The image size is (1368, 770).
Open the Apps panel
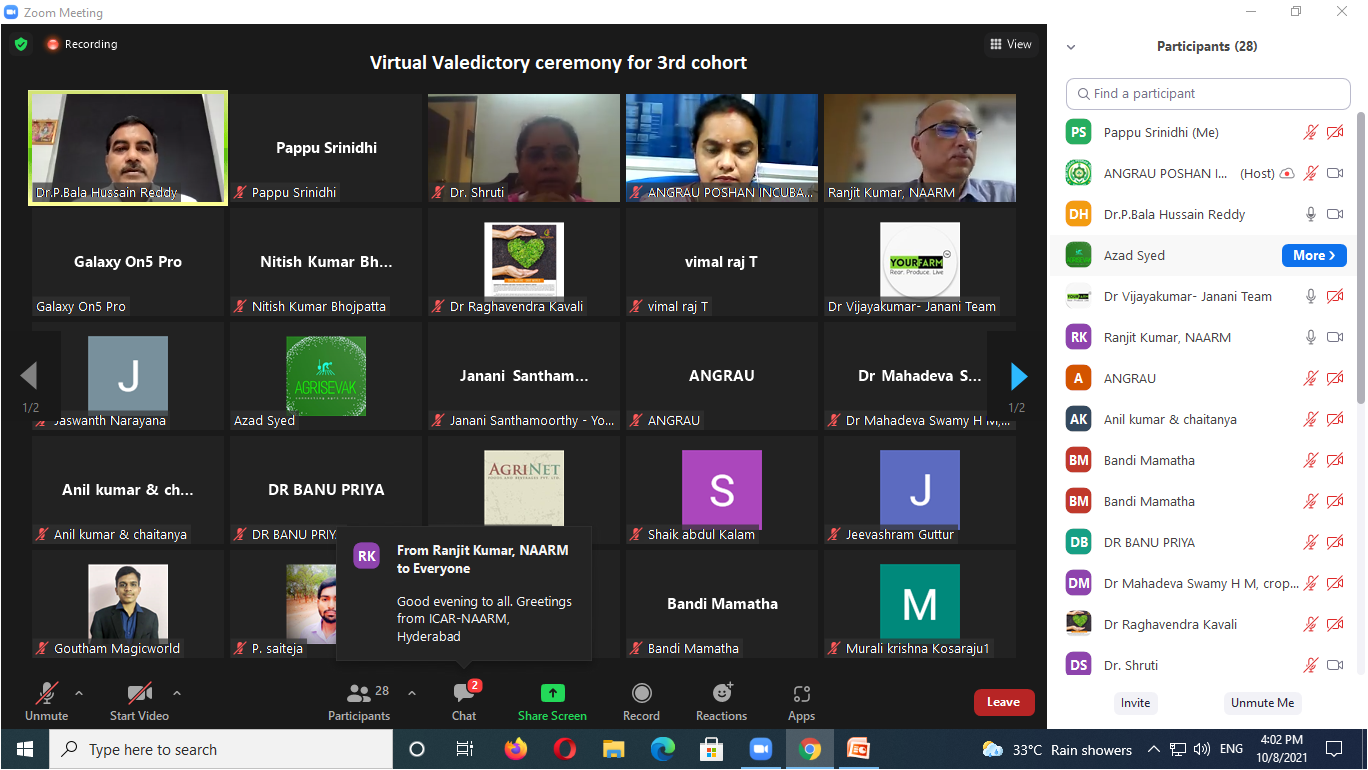(801, 694)
